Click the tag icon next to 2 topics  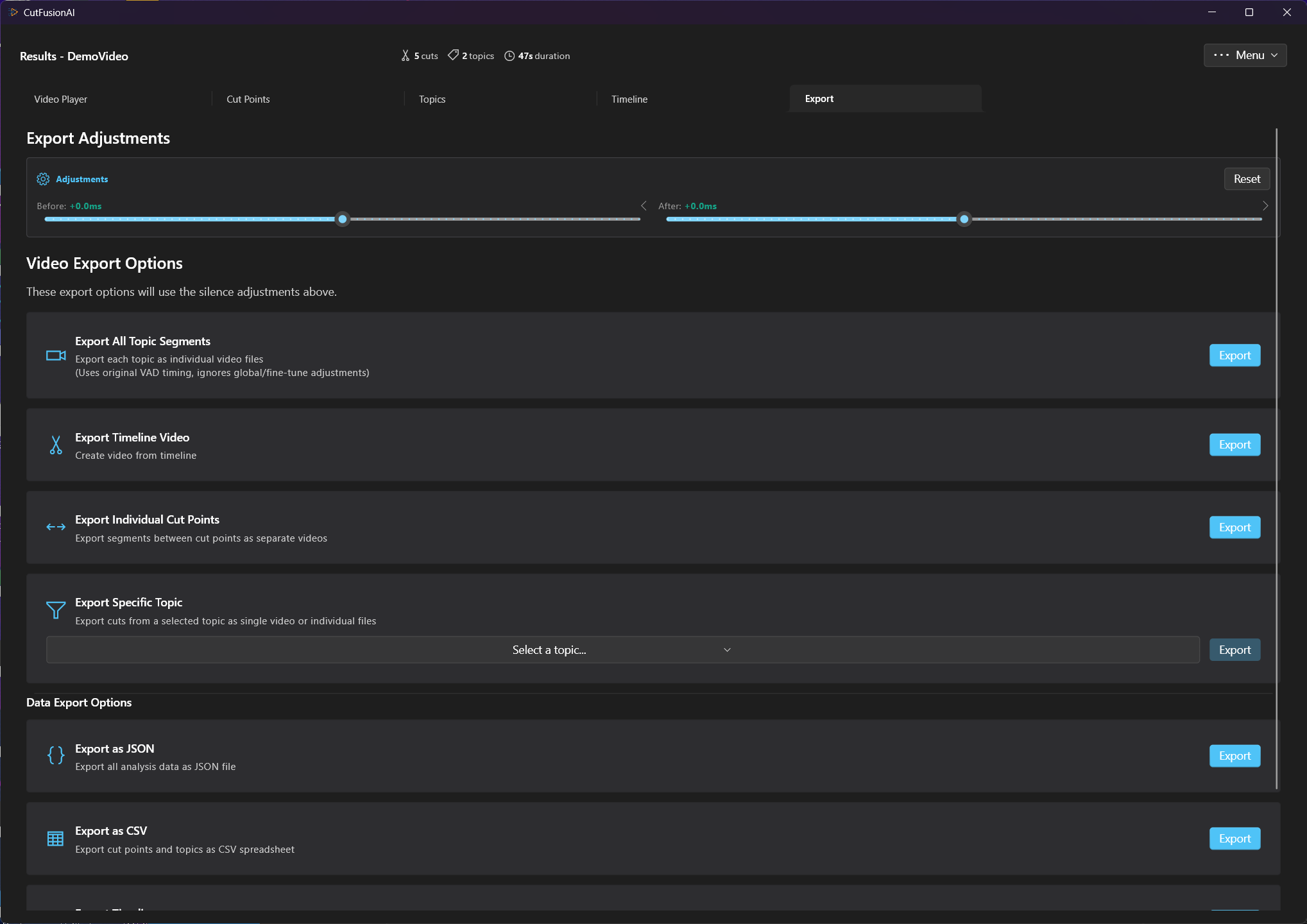tap(453, 55)
